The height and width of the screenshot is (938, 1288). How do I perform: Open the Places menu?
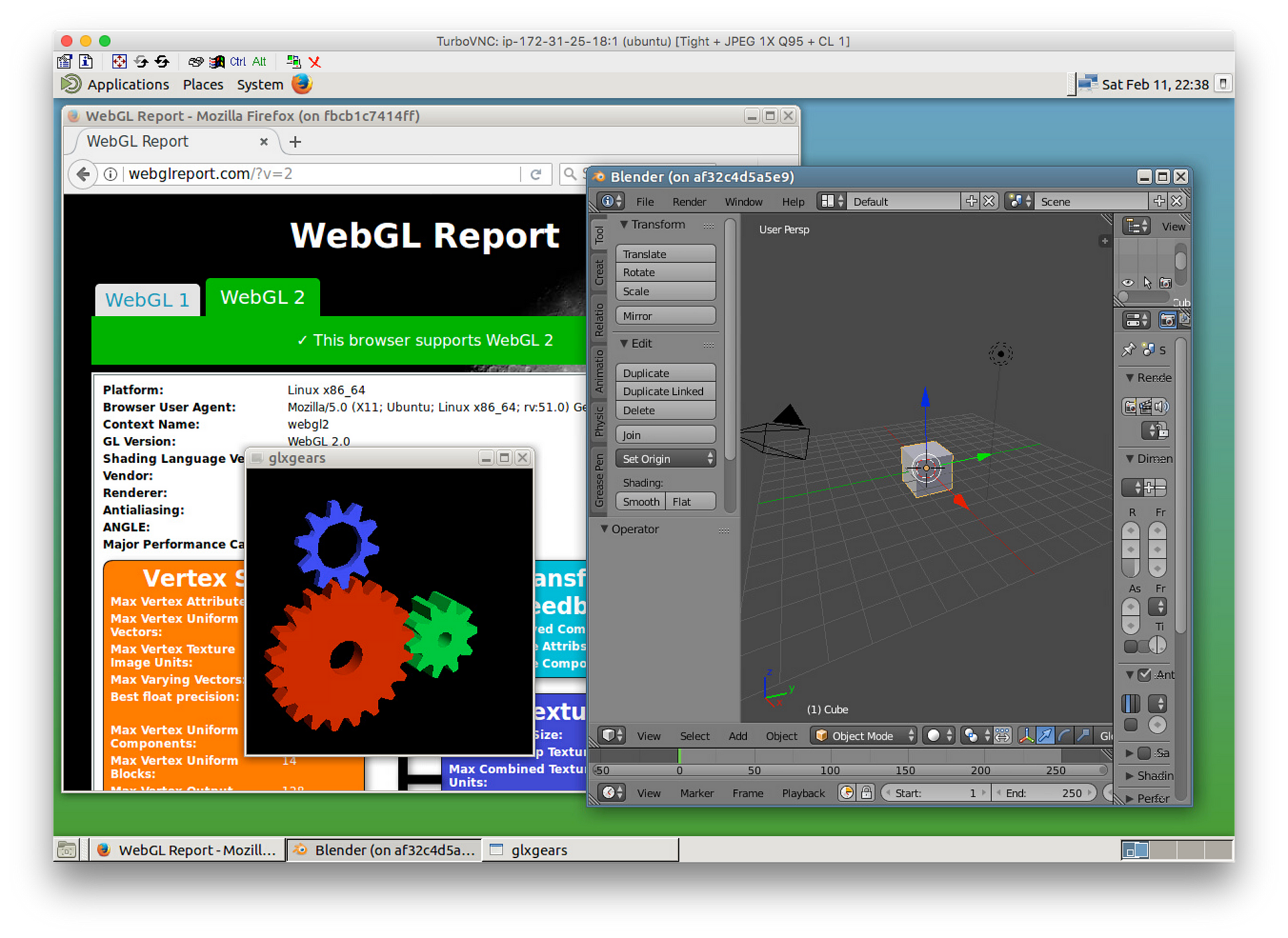(203, 84)
